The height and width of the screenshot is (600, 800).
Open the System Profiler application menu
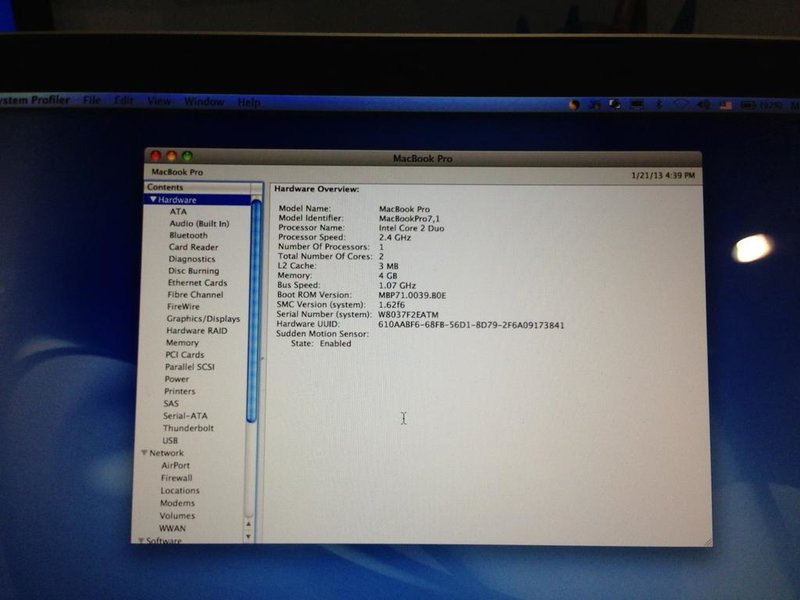pos(34,100)
